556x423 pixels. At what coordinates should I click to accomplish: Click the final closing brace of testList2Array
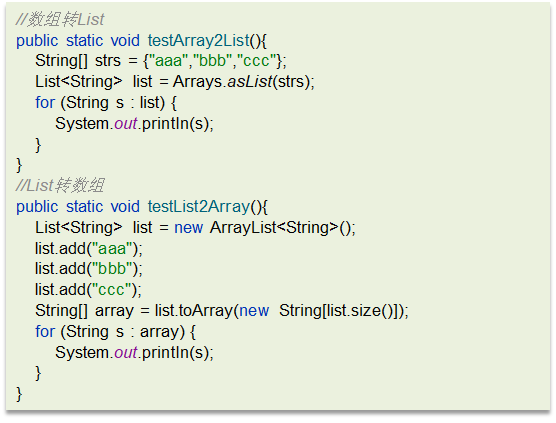click(x=19, y=394)
